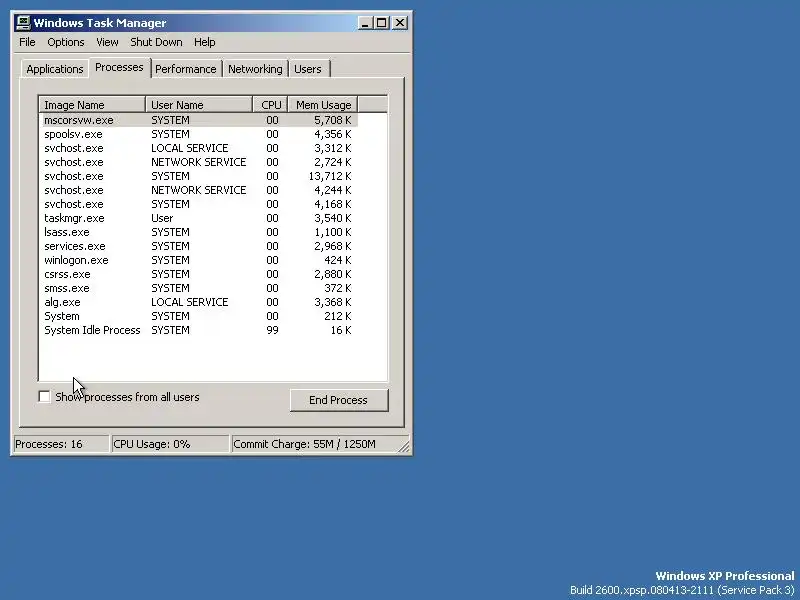
Task: Open the View menu
Action: [x=107, y=42]
